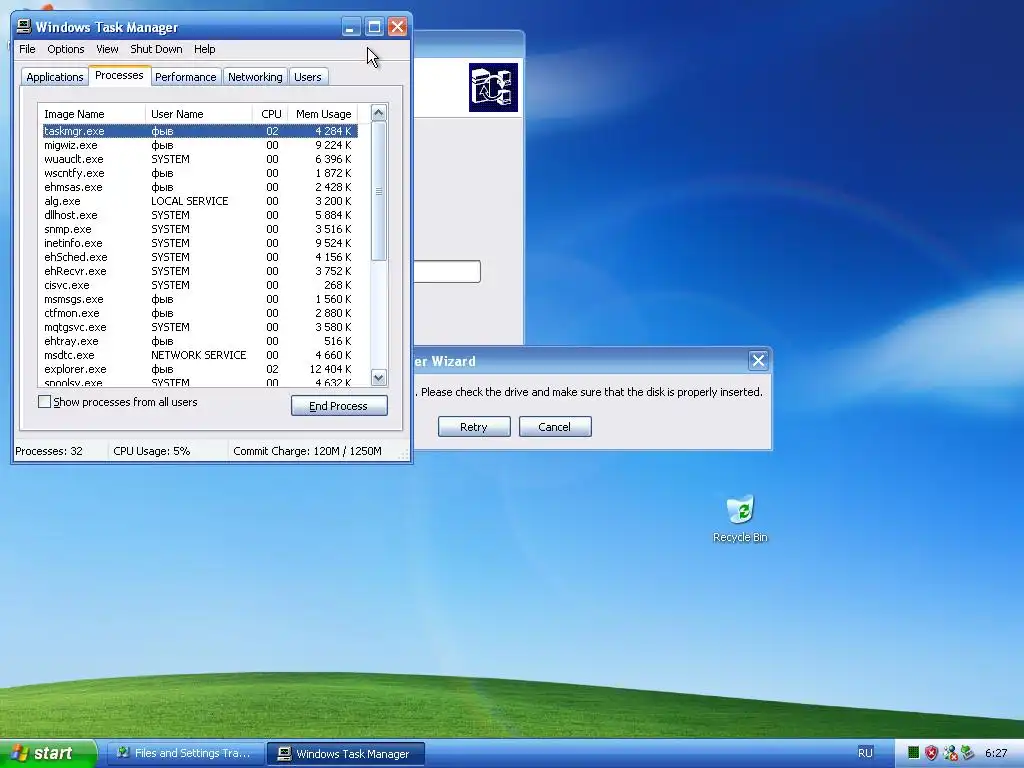Select the ehRecvr.exe process
The image size is (1024, 768).
coord(200,271)
